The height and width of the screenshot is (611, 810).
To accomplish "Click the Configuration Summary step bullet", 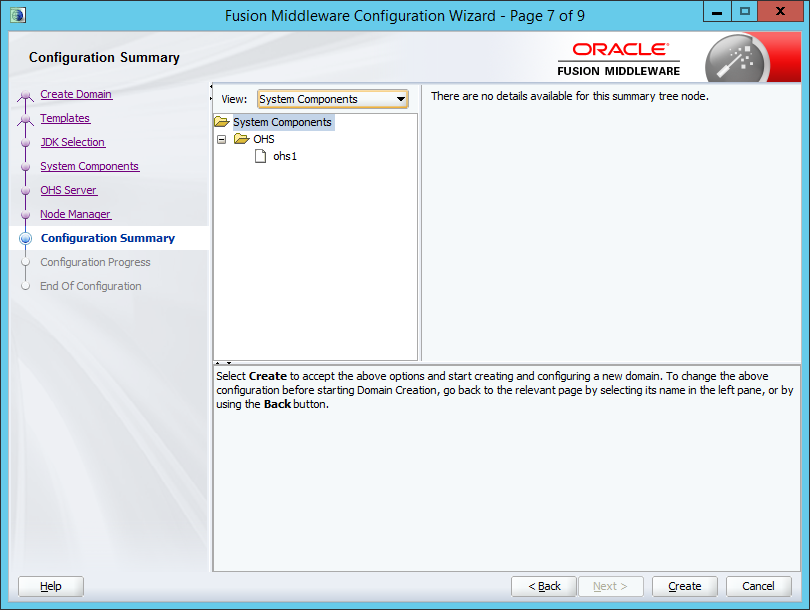I will tap(26, 238).
